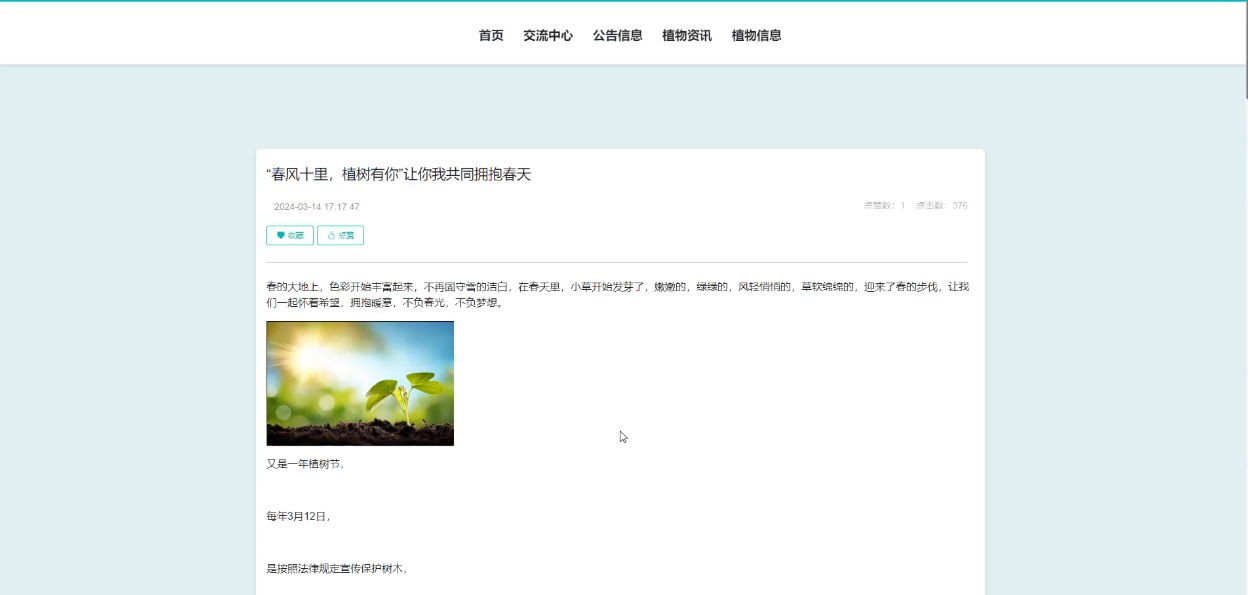1248x595 pixels.
Task: Select 植物资讯 in the top navigation
Action: click(x=687, y=35)
